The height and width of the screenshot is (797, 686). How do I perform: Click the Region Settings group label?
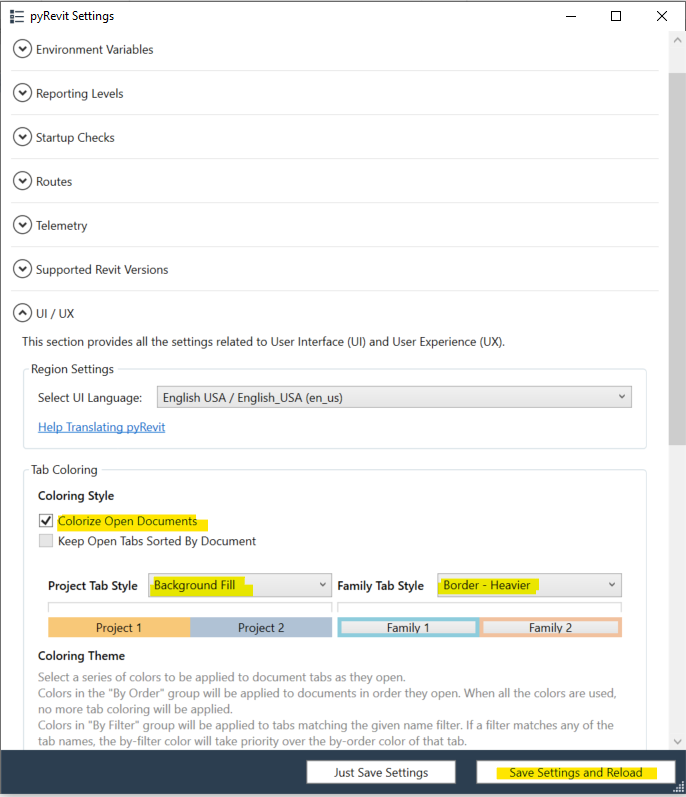[x=72, y=369]
